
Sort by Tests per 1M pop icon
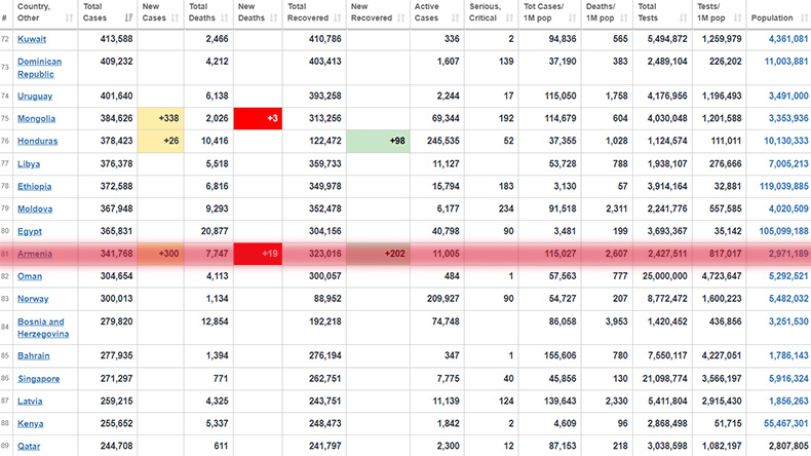[x=738, y=18]
